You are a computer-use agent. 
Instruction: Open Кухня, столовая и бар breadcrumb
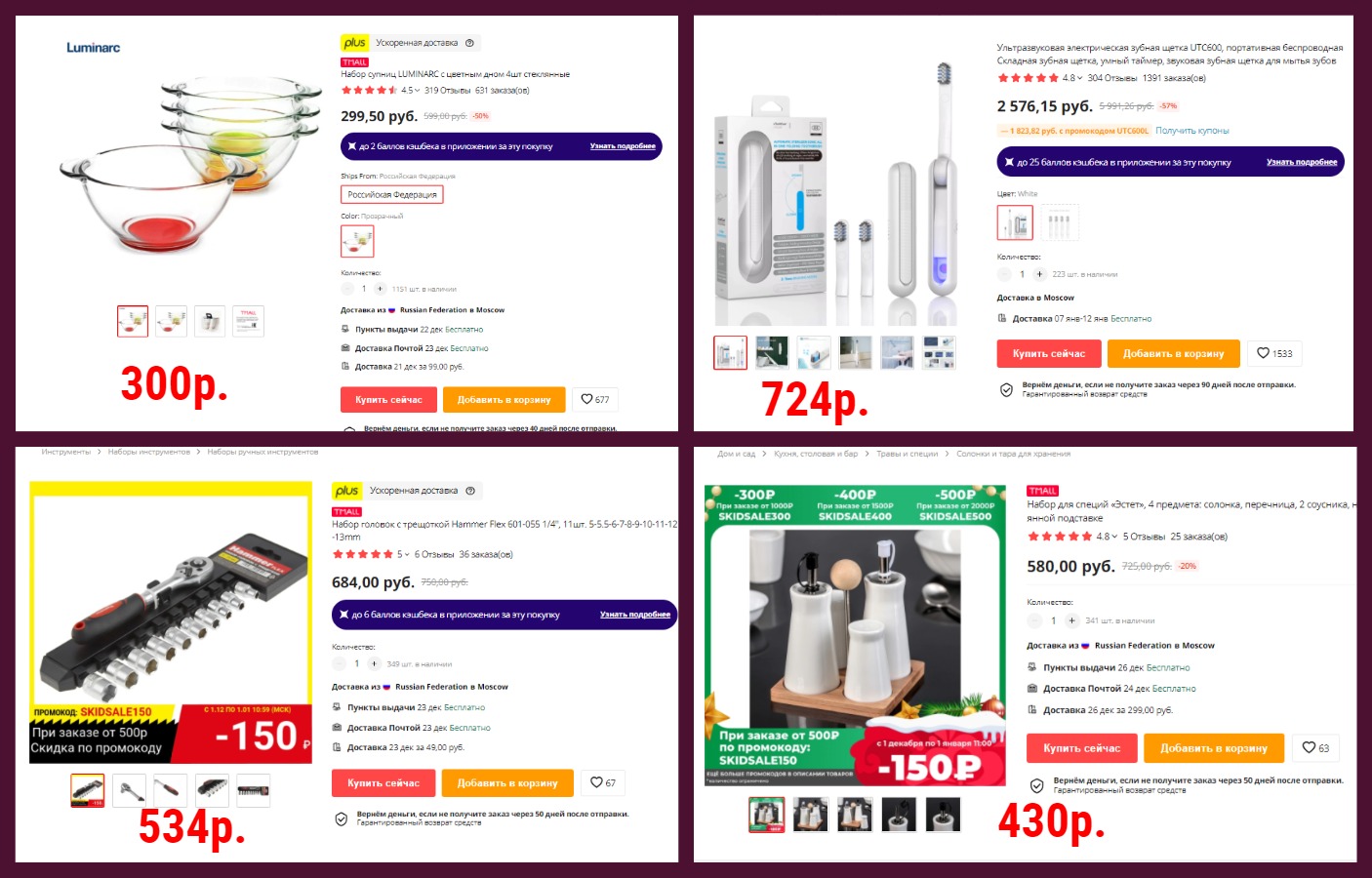816,454
